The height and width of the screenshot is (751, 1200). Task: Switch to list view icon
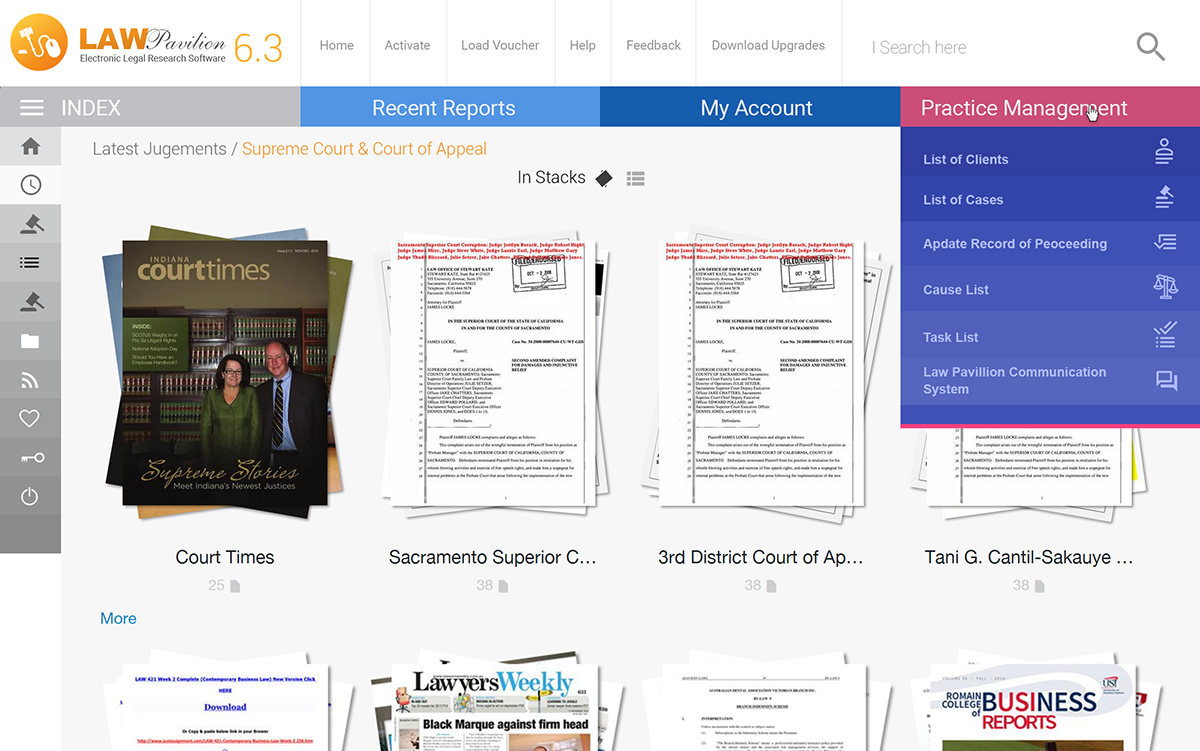tap(635, 178)
